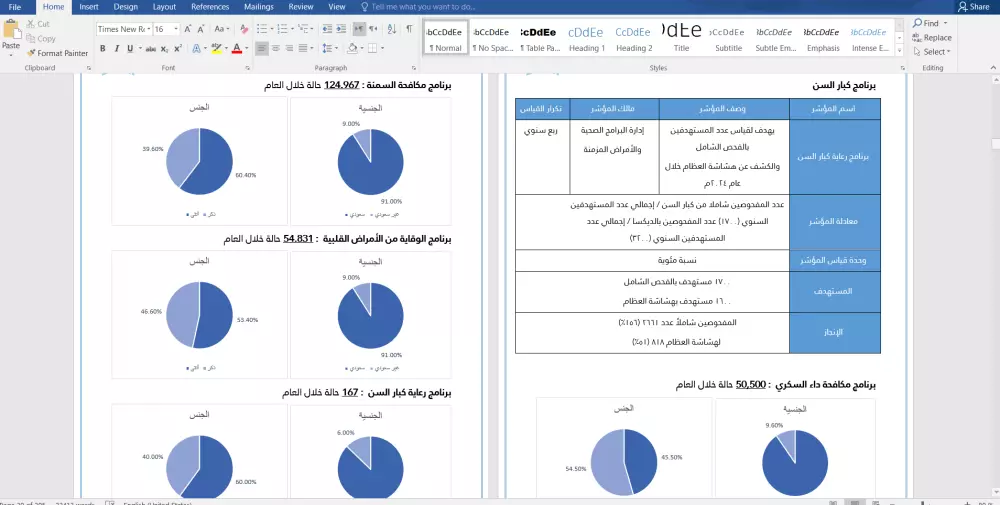Image resolution: width=1000 pixels, height=505 pixels.
Task: Switch to the Mailings tab
Action: point(259,7)
